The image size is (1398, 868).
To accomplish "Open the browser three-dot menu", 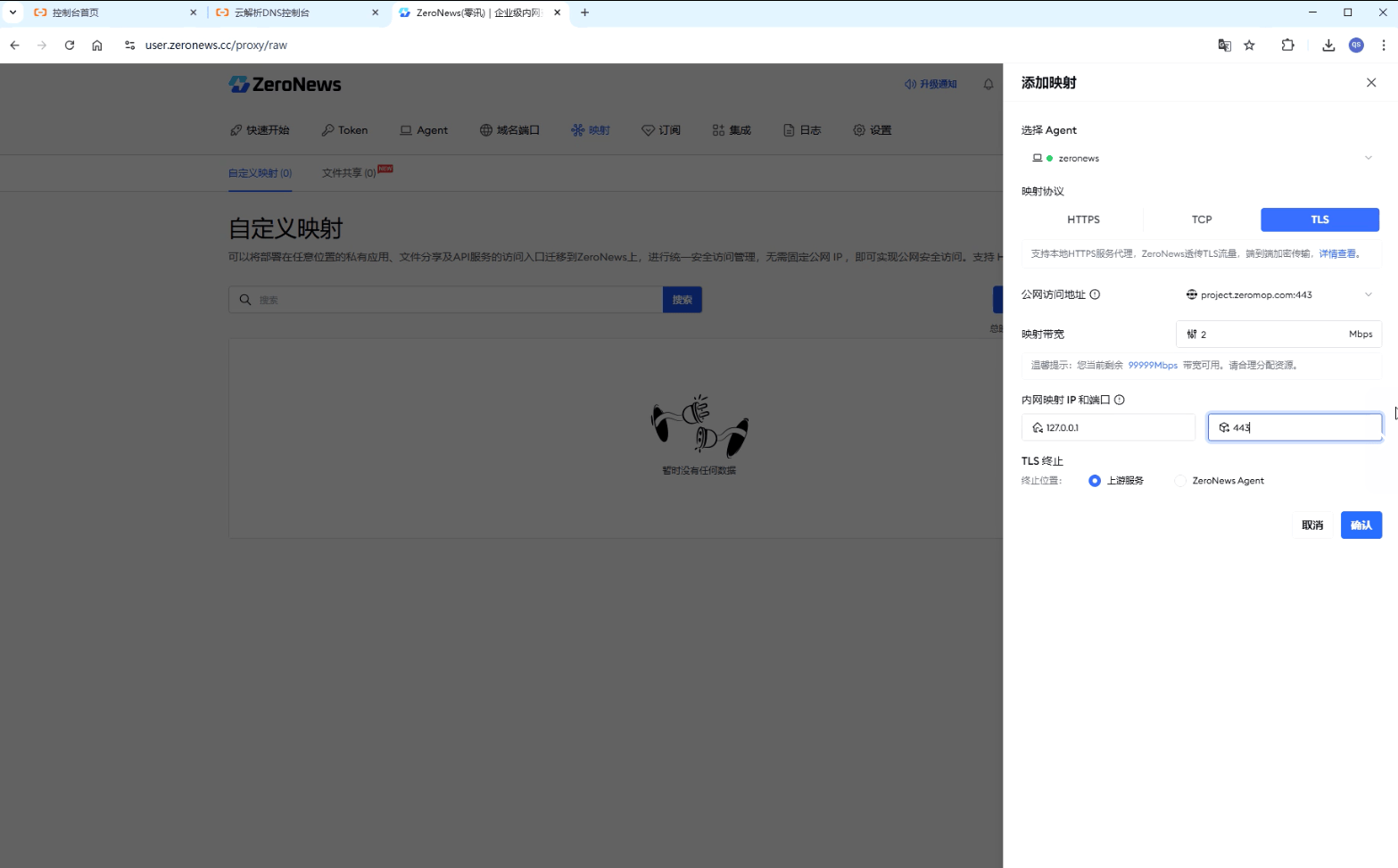I will [1384, 45].
